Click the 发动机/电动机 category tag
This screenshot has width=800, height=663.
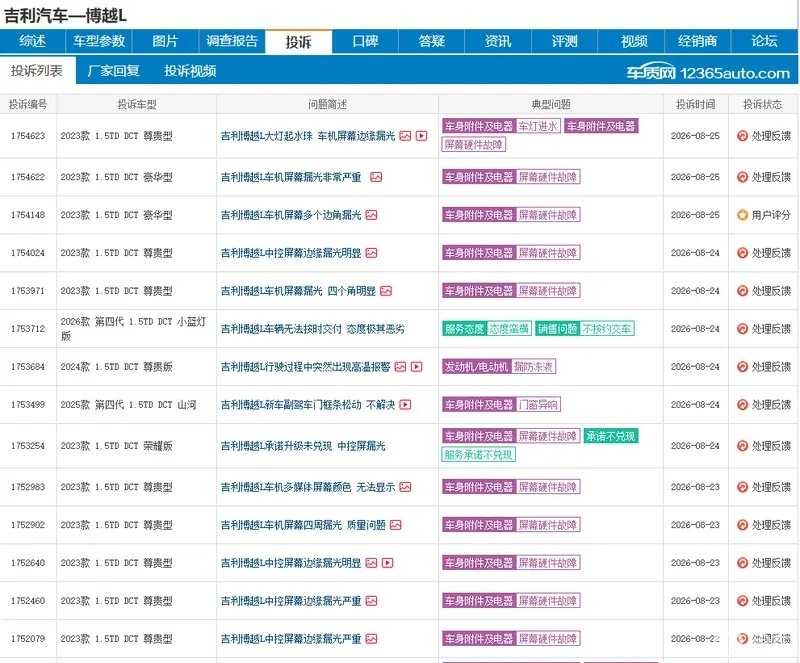(476, 366)
